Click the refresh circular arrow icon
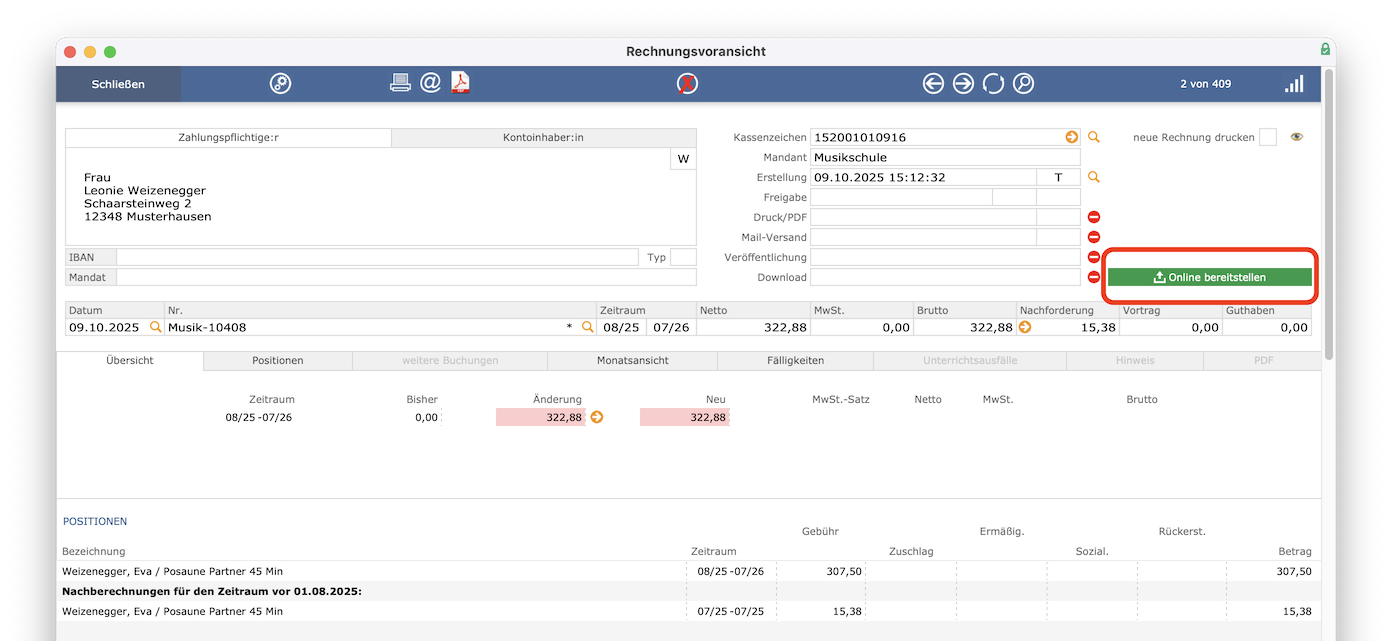The width and height of the screenshot is (1392, 641). click(993, 84)
